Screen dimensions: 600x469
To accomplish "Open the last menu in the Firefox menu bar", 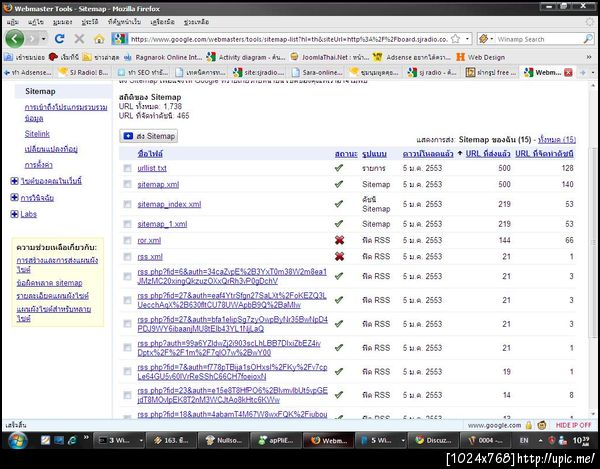I will (x=196, y=22).
